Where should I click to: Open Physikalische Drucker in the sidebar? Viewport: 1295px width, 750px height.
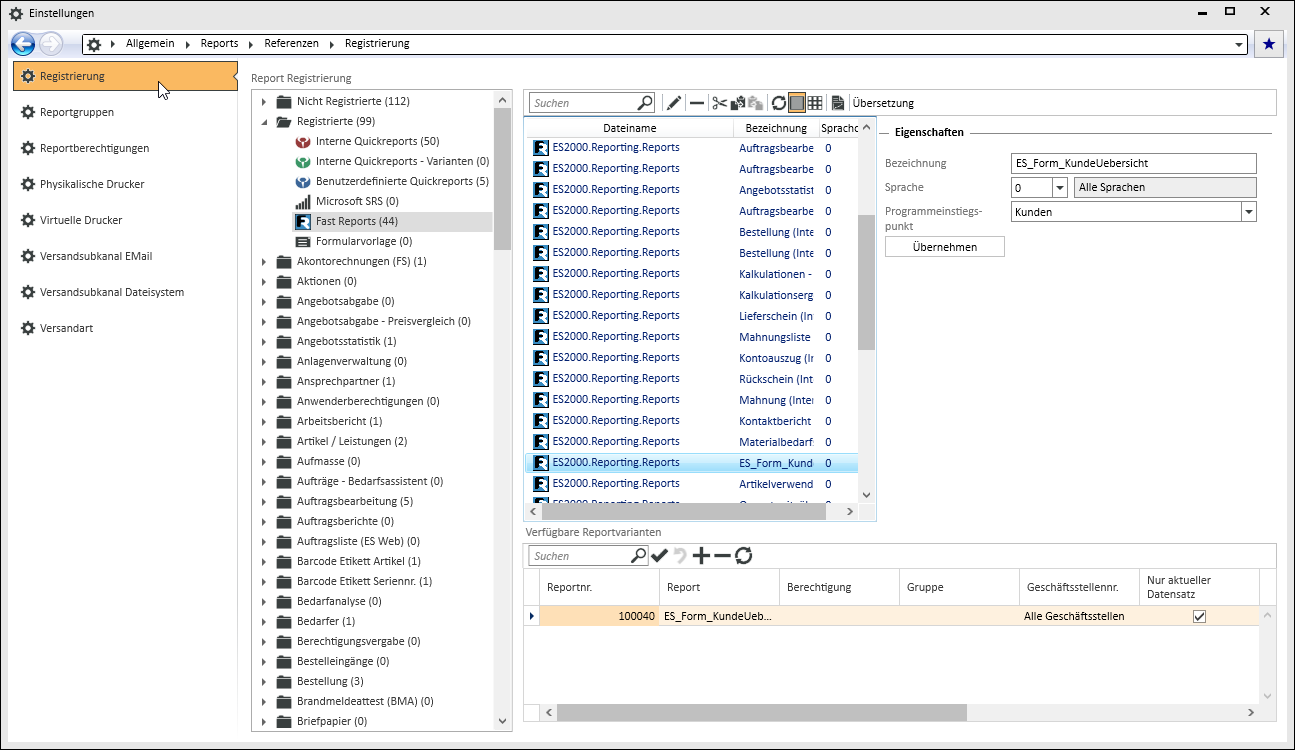pos(92,184)
